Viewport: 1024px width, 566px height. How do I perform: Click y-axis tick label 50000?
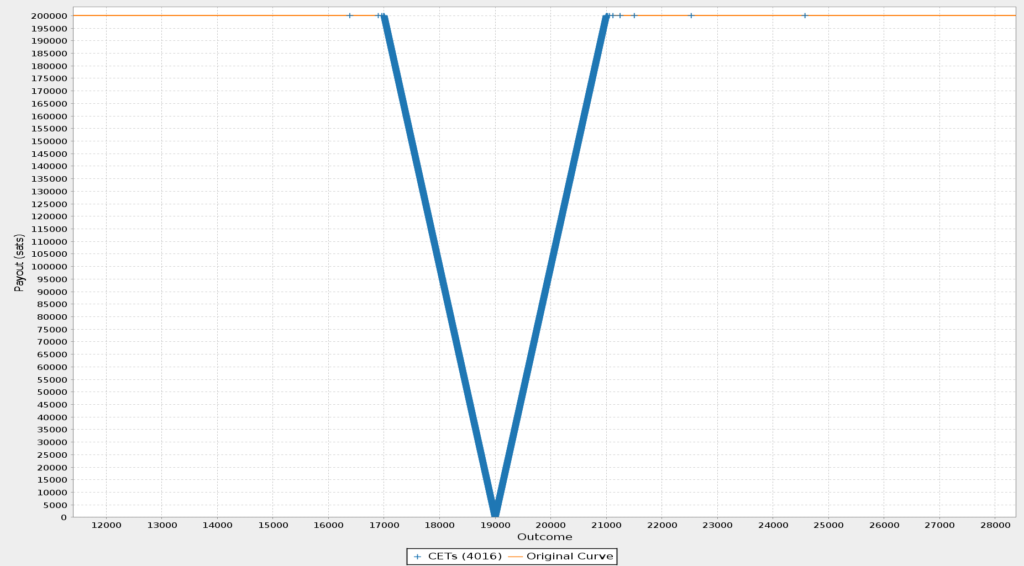click(54, 392)
